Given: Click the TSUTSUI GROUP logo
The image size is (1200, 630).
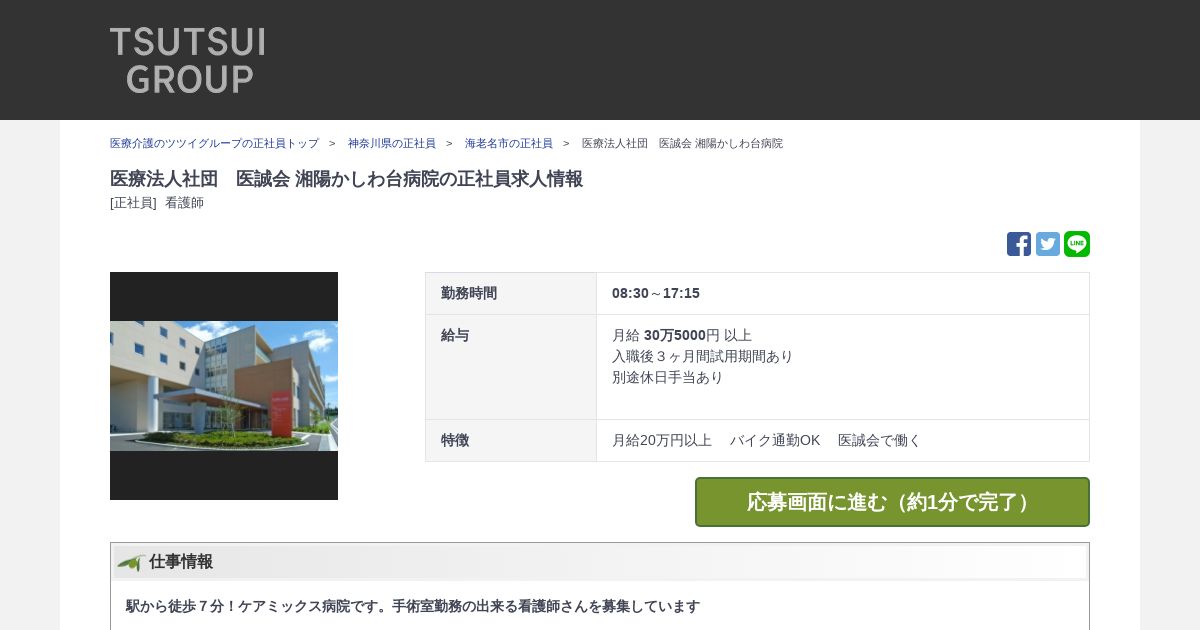Looking at the screenshot, I should [187, 60].
